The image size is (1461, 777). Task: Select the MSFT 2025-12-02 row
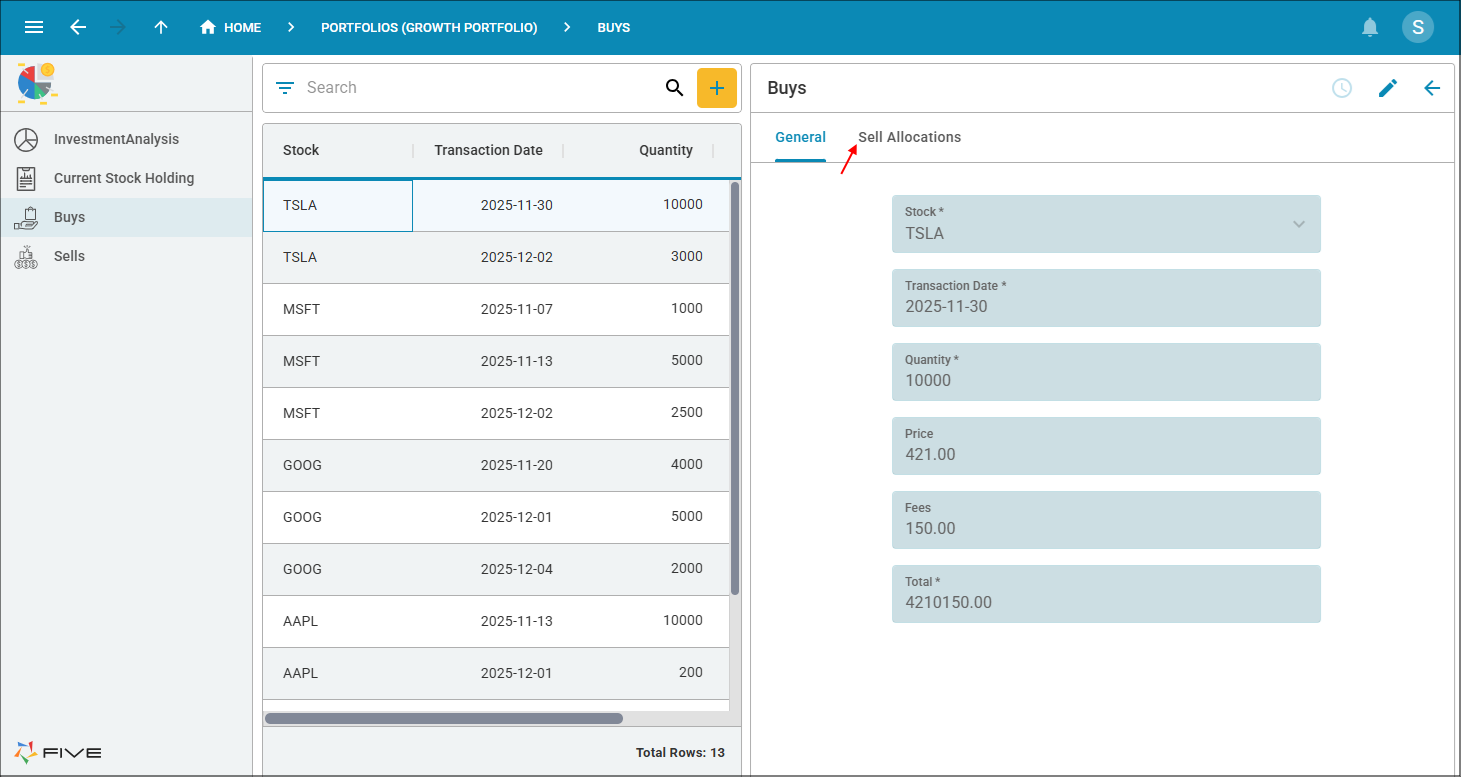point(496,413)
